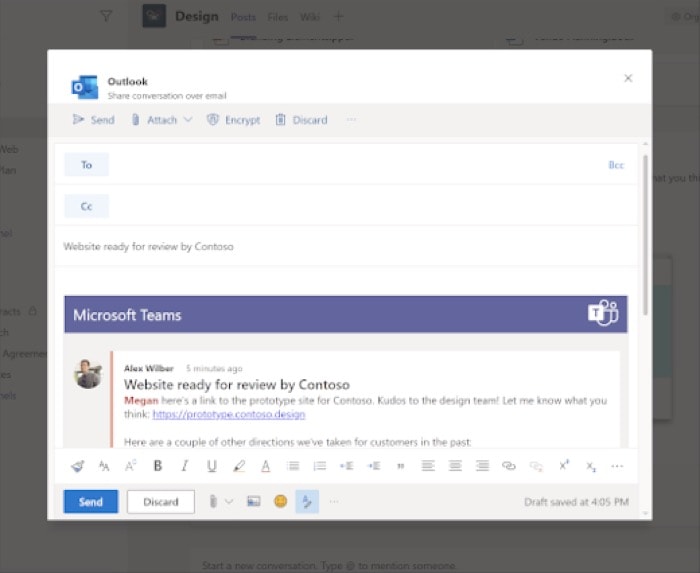The height and width of the screenshot is (573, 700).
Task: Show the Bcc field
Action: [616, 165]
